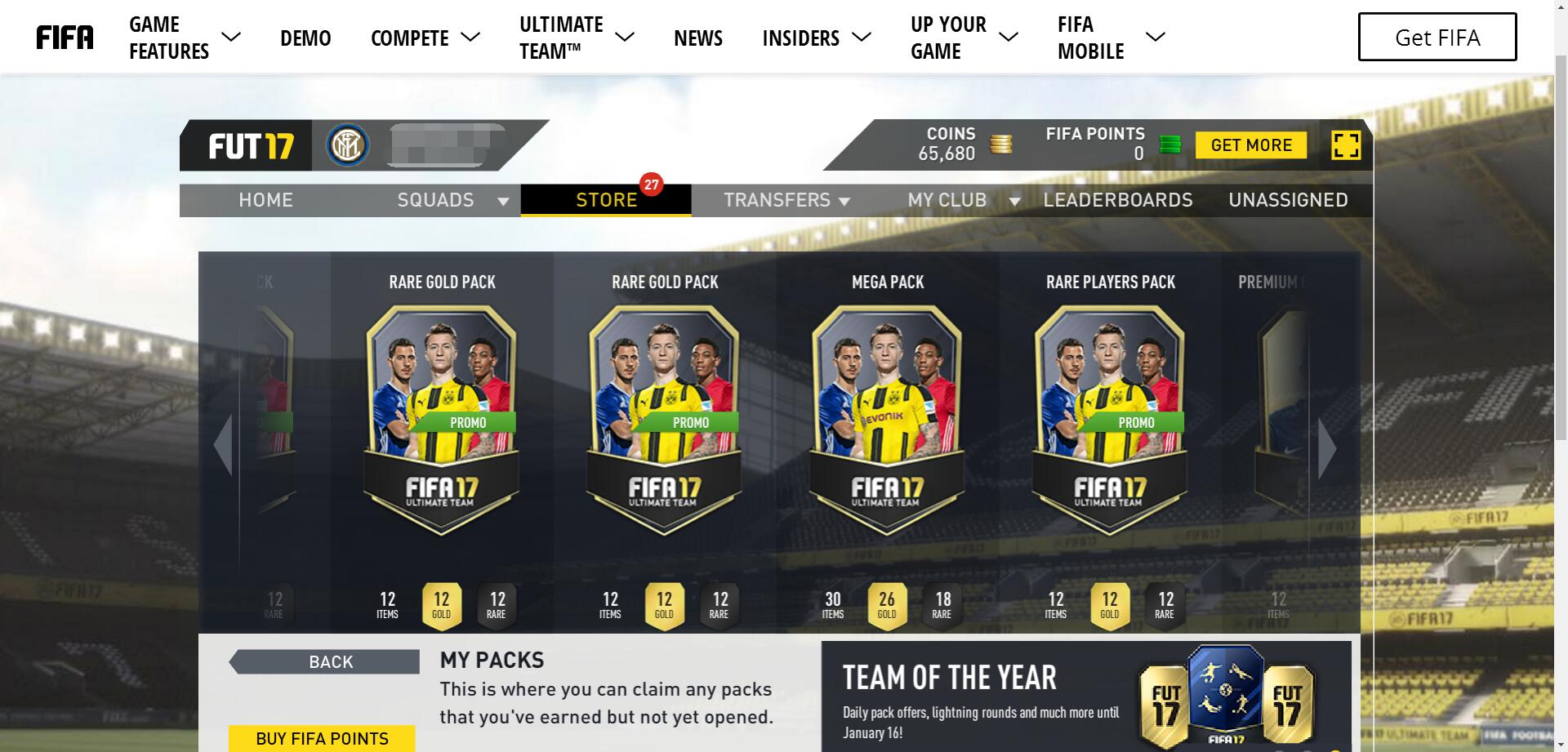This screenshot has width=1568, height=752.
Task: Open the Store tab
Action: tap(606, 200)
